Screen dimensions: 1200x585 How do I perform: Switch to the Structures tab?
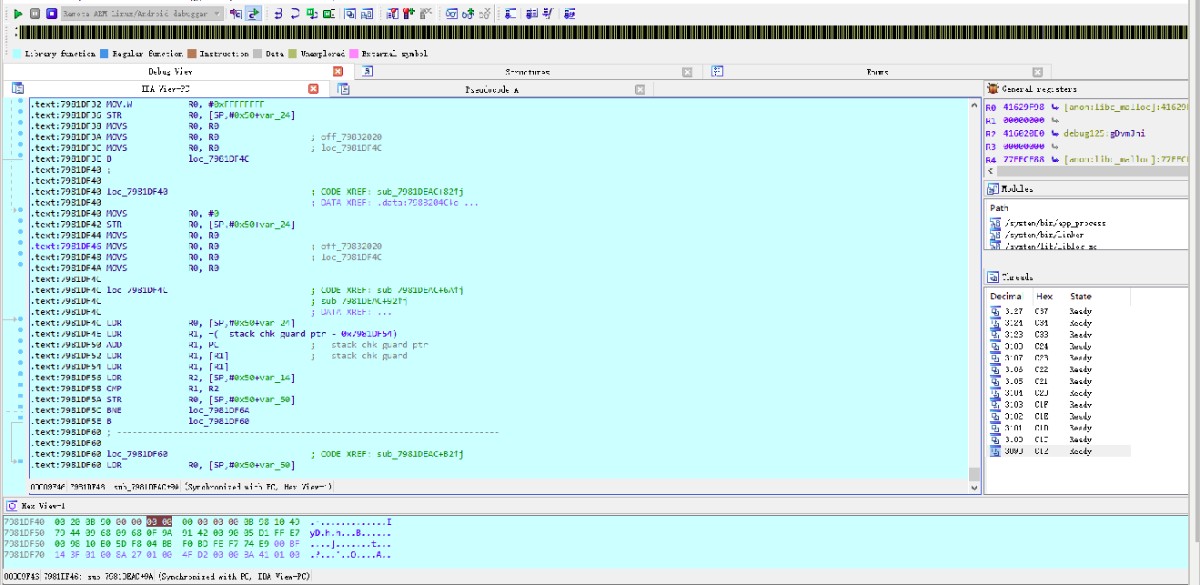(527, 72)
